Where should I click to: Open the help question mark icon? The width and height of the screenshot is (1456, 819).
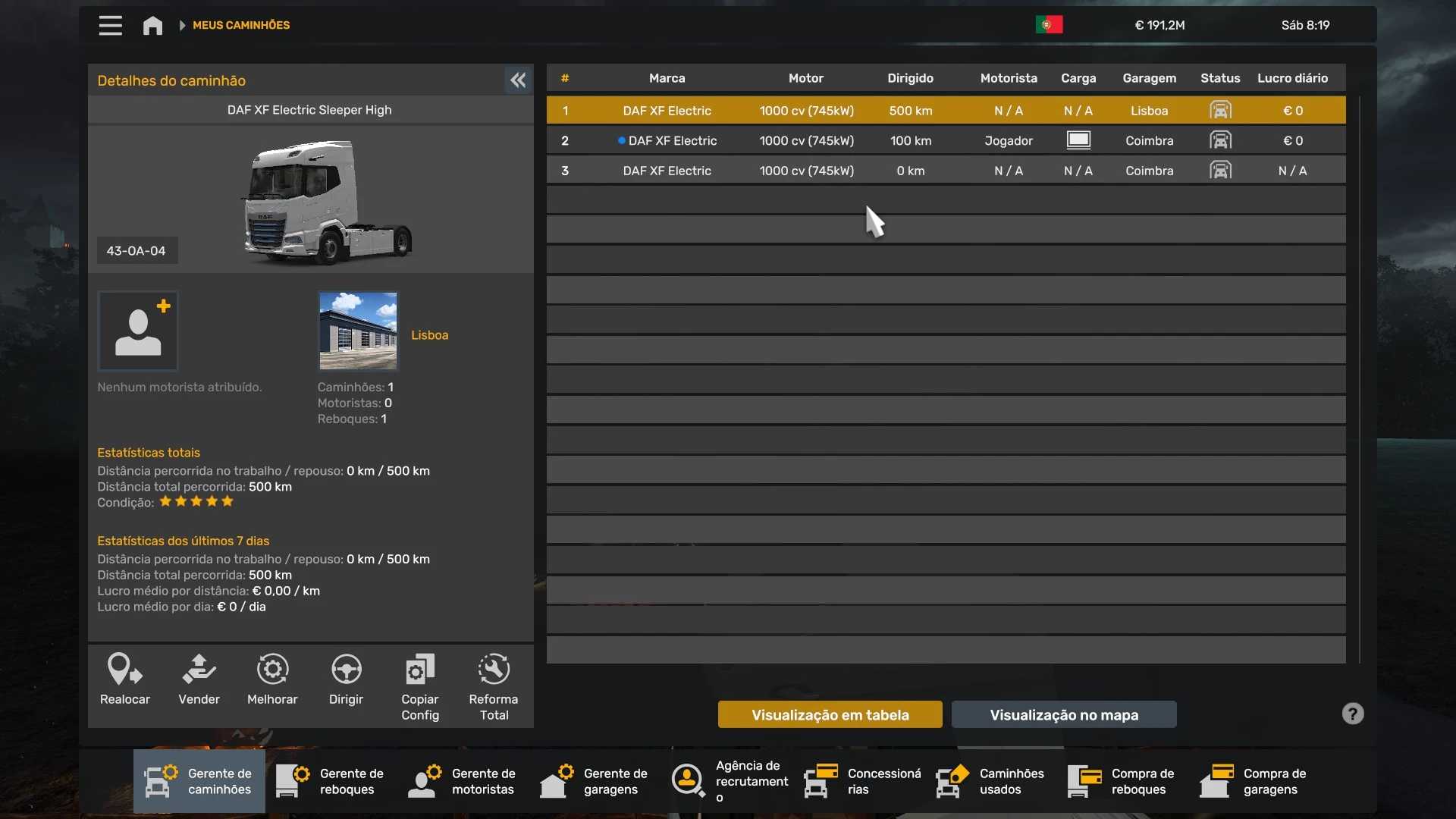pyautogui.click(x=1352, y=714)
